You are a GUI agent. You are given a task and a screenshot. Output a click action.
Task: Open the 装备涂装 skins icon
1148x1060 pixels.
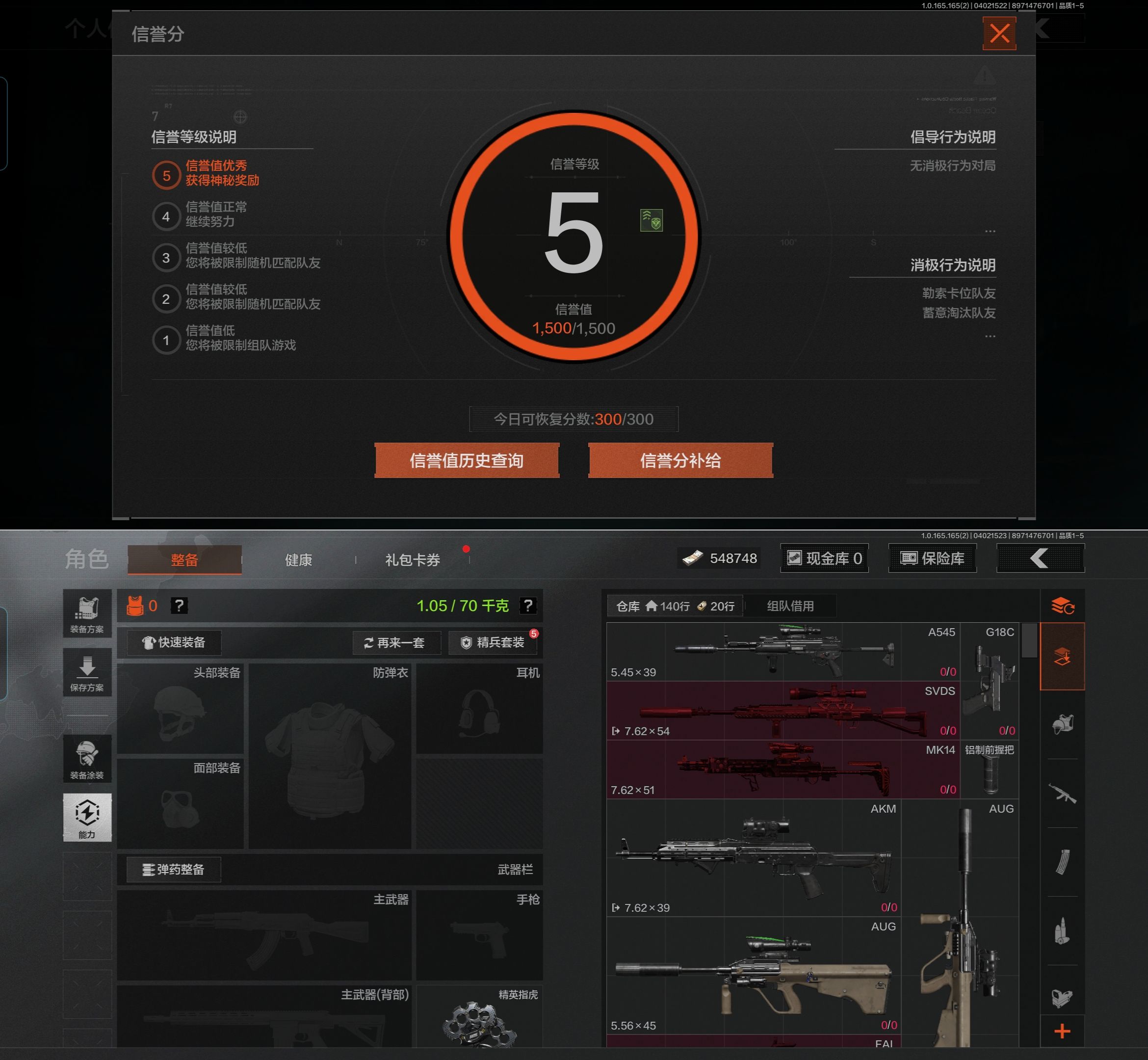pyautogui.click(x=87, y=759)
